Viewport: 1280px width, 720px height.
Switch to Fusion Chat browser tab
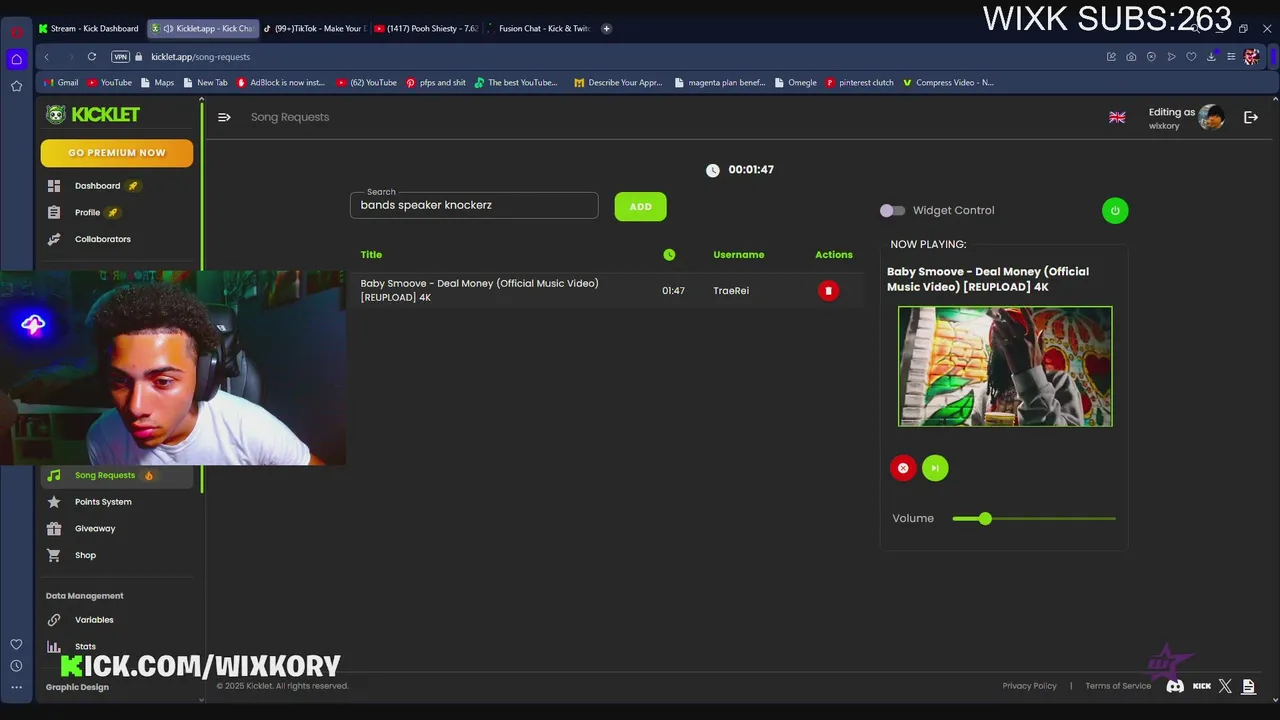click(540, 28)
